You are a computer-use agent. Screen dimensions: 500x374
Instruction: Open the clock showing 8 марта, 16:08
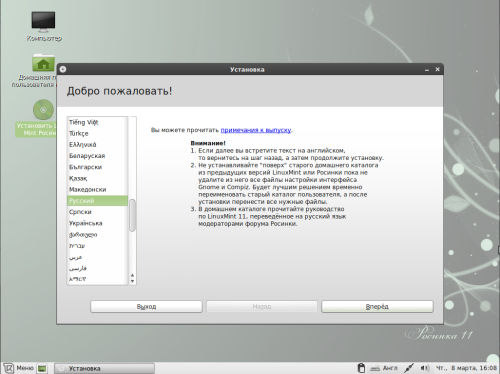coord(466,368)
